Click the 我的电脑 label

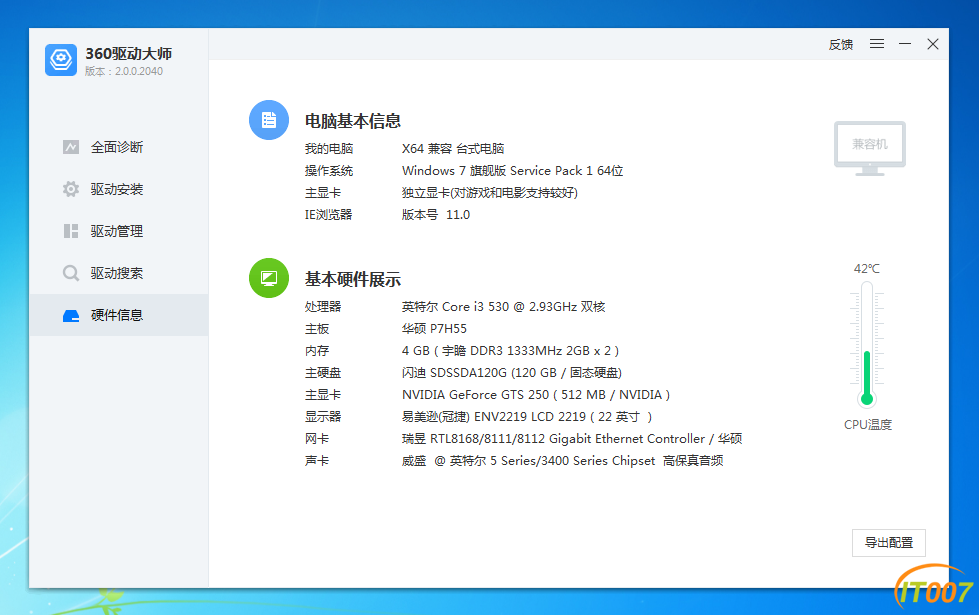coord(328,149)
